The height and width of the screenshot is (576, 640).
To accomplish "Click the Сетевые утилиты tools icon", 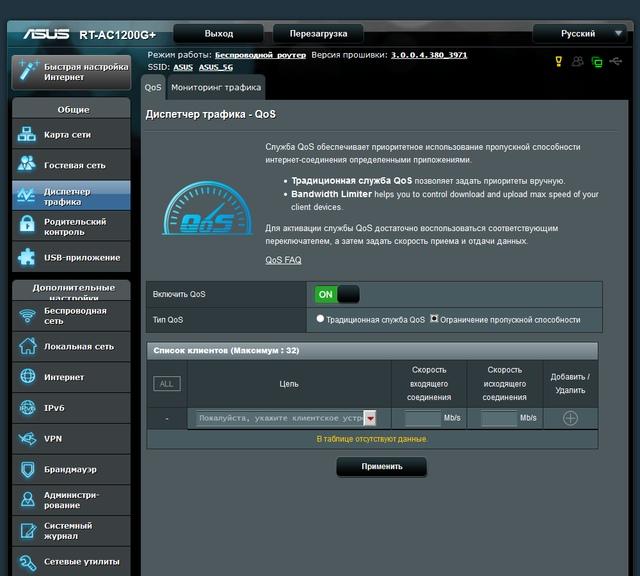I will (x=27, y=562).
